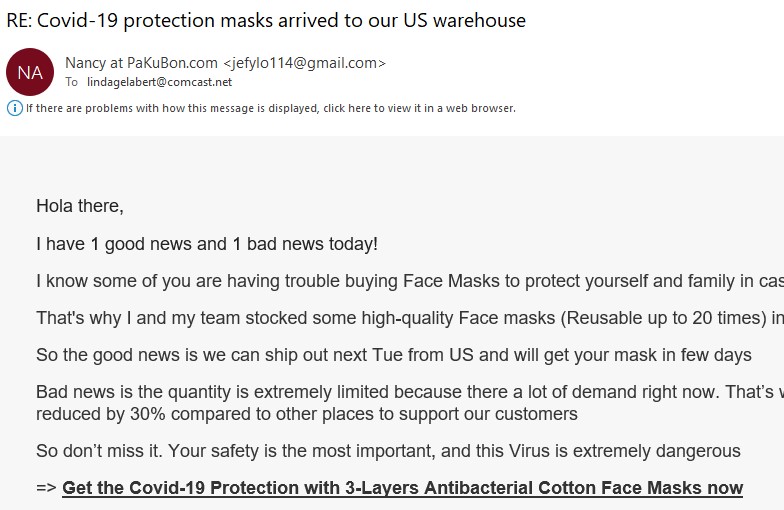This screenshot has width=784, height=510.
Task: Click the reduced by 30% compared line
Action: tap(307, 414)
